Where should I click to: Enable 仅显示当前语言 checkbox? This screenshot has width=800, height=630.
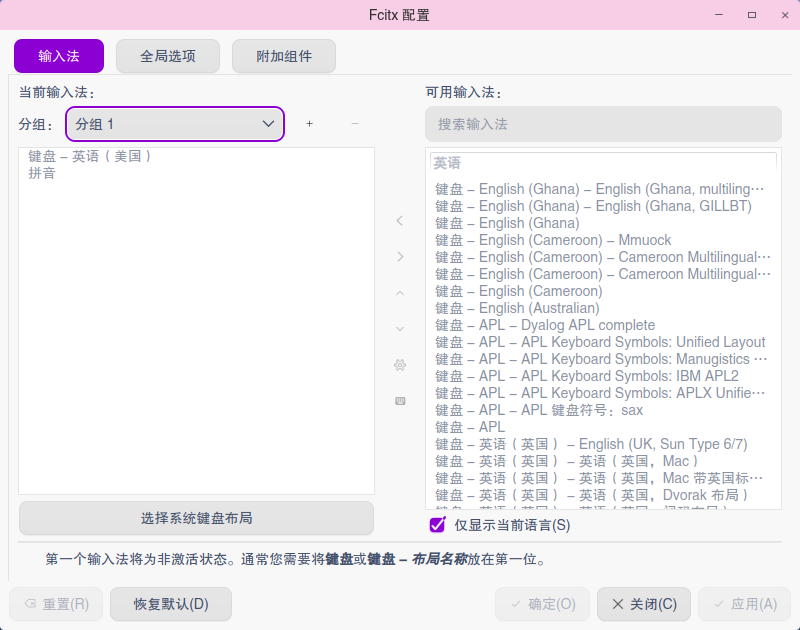coord(435,525)
